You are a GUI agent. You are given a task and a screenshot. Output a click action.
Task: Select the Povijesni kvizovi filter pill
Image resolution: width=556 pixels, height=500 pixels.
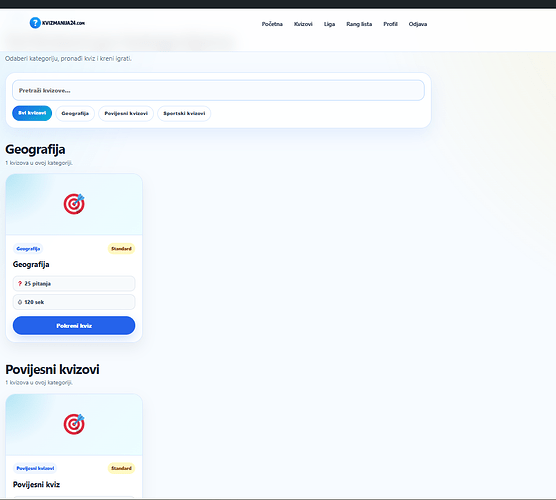tap(126, 113)
